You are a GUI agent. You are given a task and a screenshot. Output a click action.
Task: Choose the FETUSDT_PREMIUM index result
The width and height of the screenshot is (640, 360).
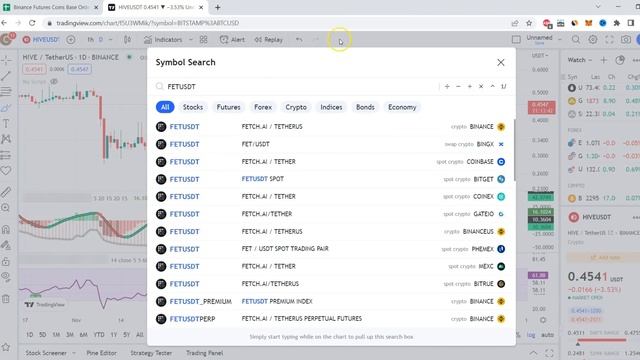(331, 301)
